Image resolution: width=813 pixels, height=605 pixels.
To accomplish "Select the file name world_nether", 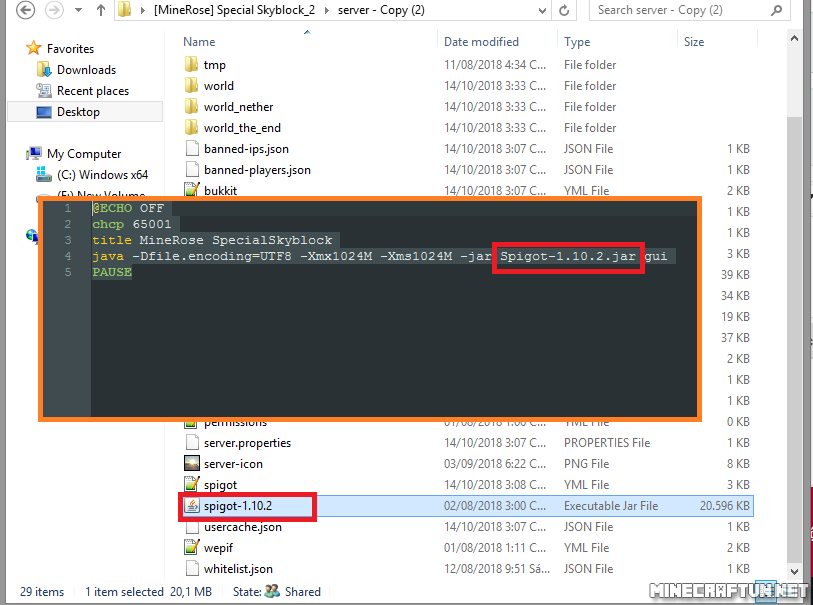I will click(239, 107).
